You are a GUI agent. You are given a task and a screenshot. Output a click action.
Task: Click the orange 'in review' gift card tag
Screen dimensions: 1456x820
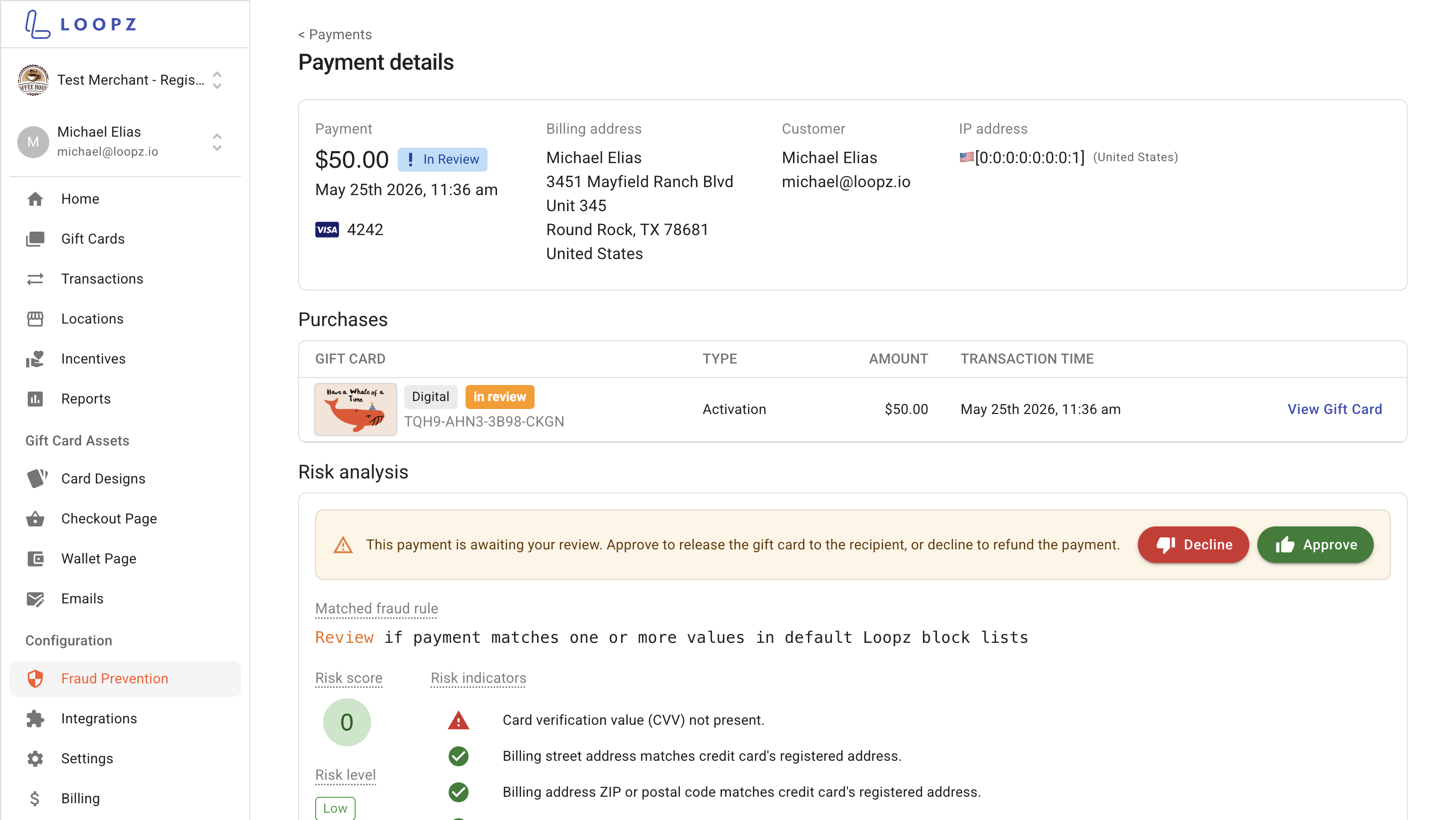pos(500,397)
